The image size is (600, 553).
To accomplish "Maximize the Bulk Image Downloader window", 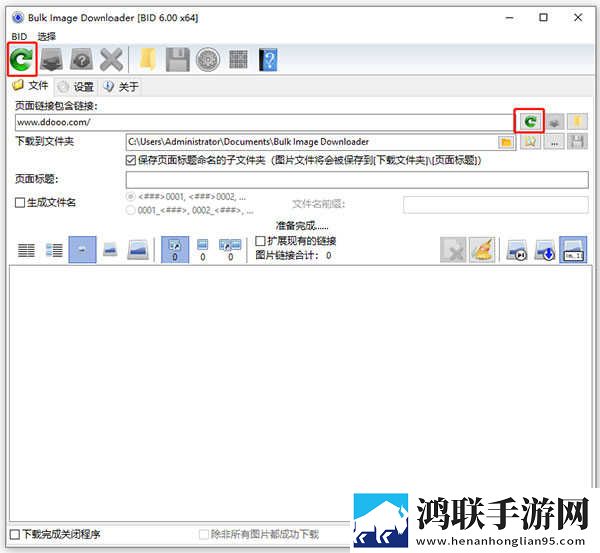I will tap(543, 18).
